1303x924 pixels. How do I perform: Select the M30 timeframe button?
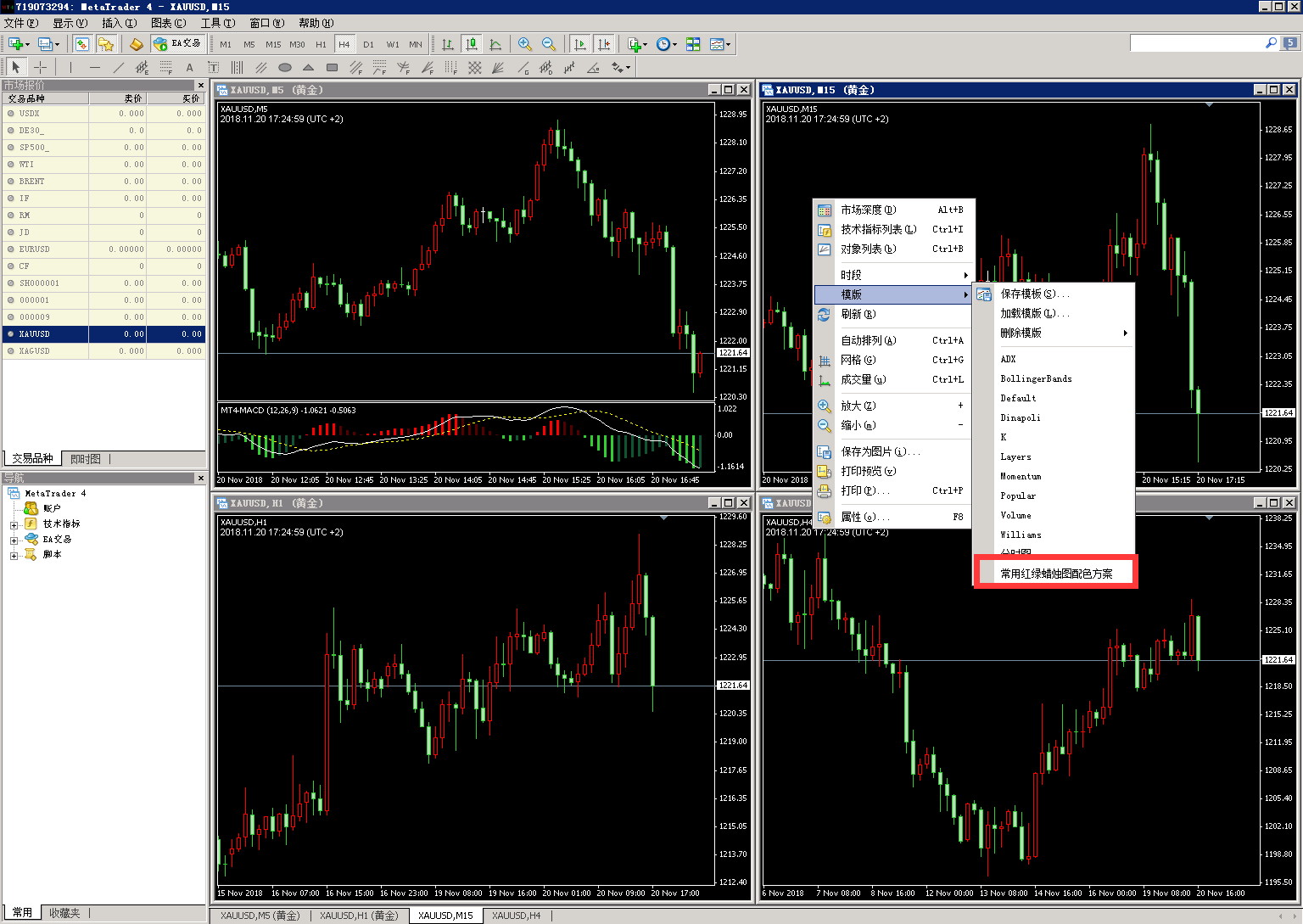(297, 44)
